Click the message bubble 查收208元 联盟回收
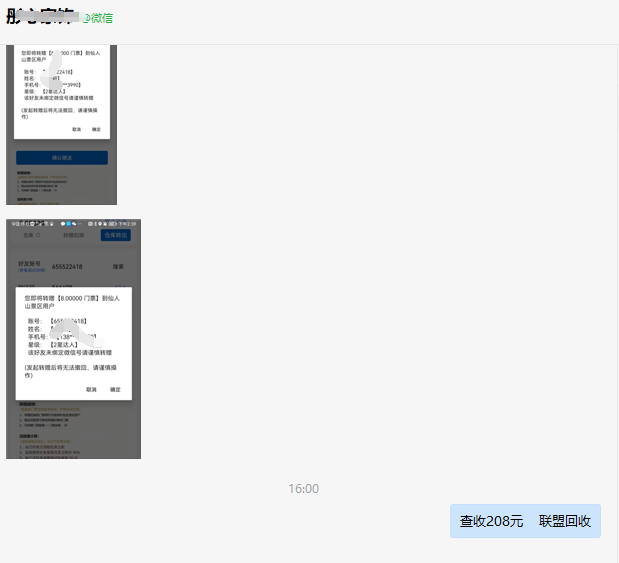The image size is (619, 563). [x=525, y=521]
